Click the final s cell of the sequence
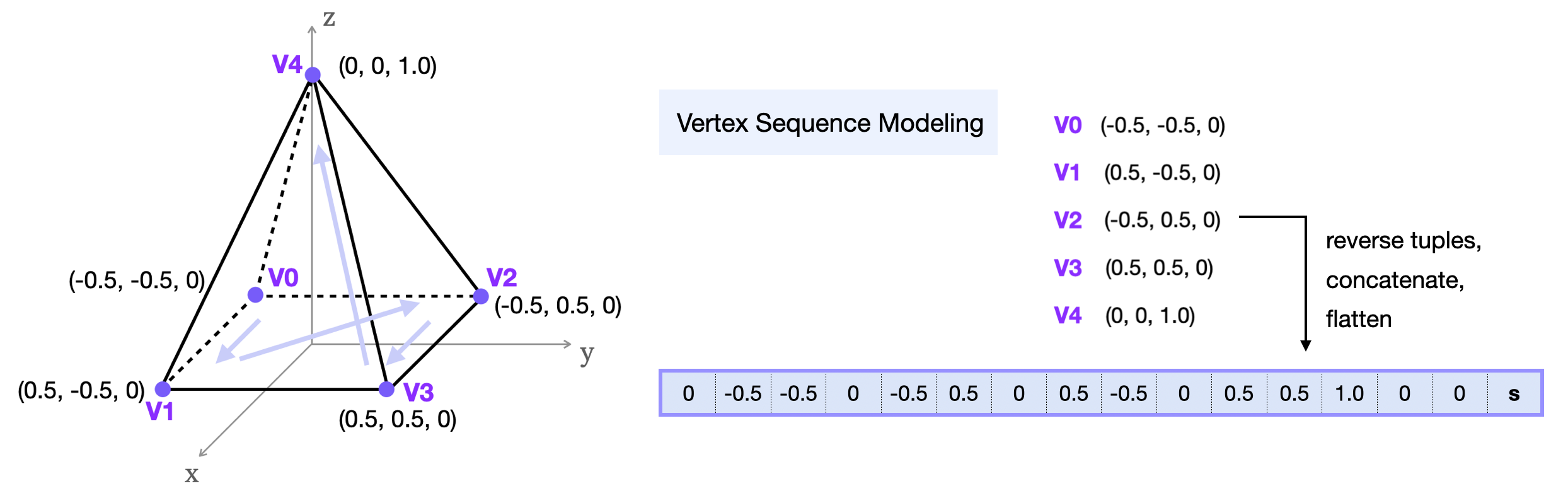1568x498 pixels. [1514, 393]
